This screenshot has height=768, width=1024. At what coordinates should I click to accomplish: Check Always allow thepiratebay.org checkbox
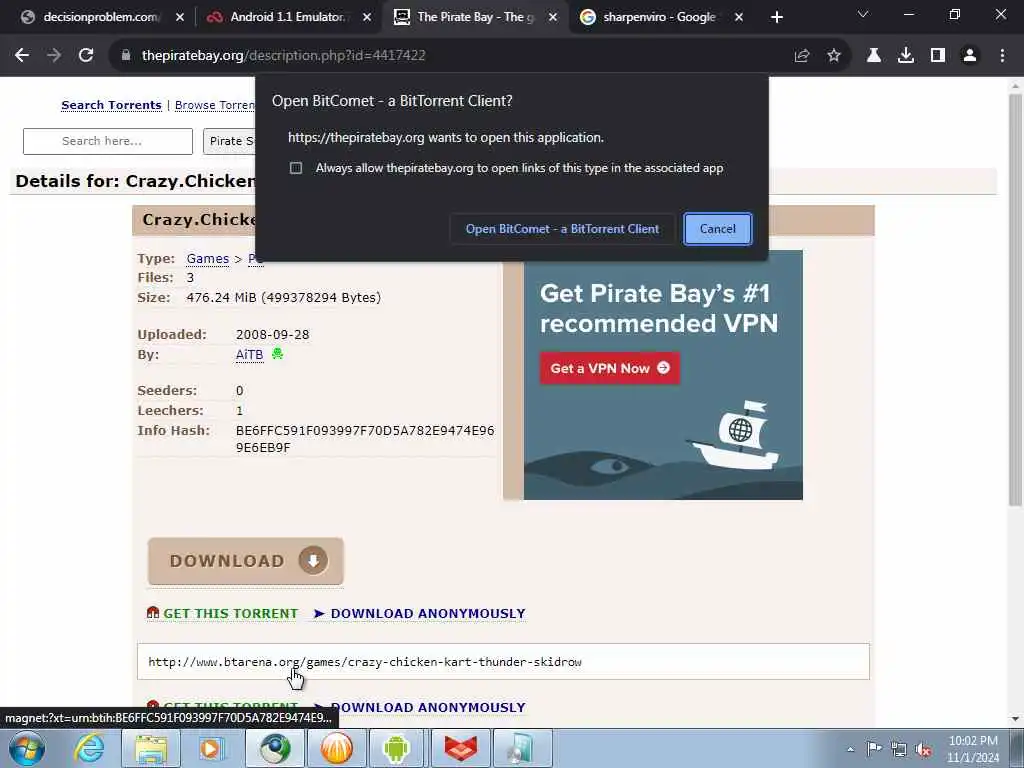[296, 168]
